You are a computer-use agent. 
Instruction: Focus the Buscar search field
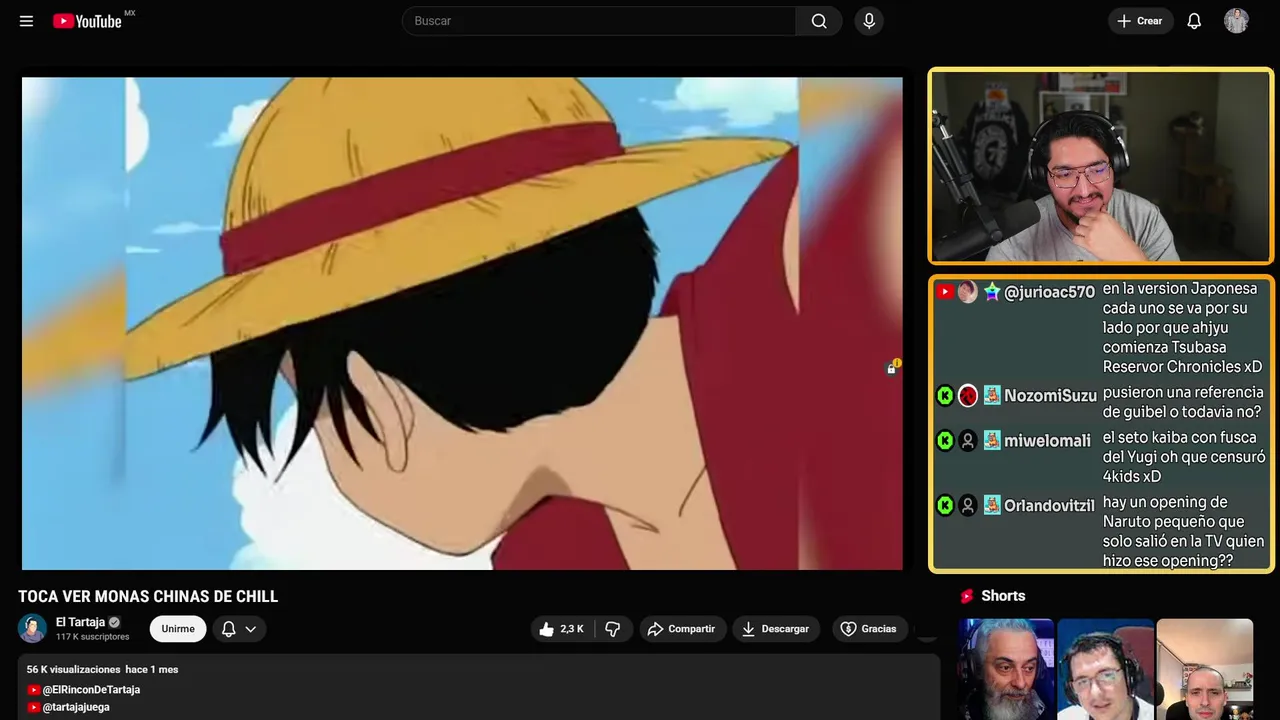point(599,21)
